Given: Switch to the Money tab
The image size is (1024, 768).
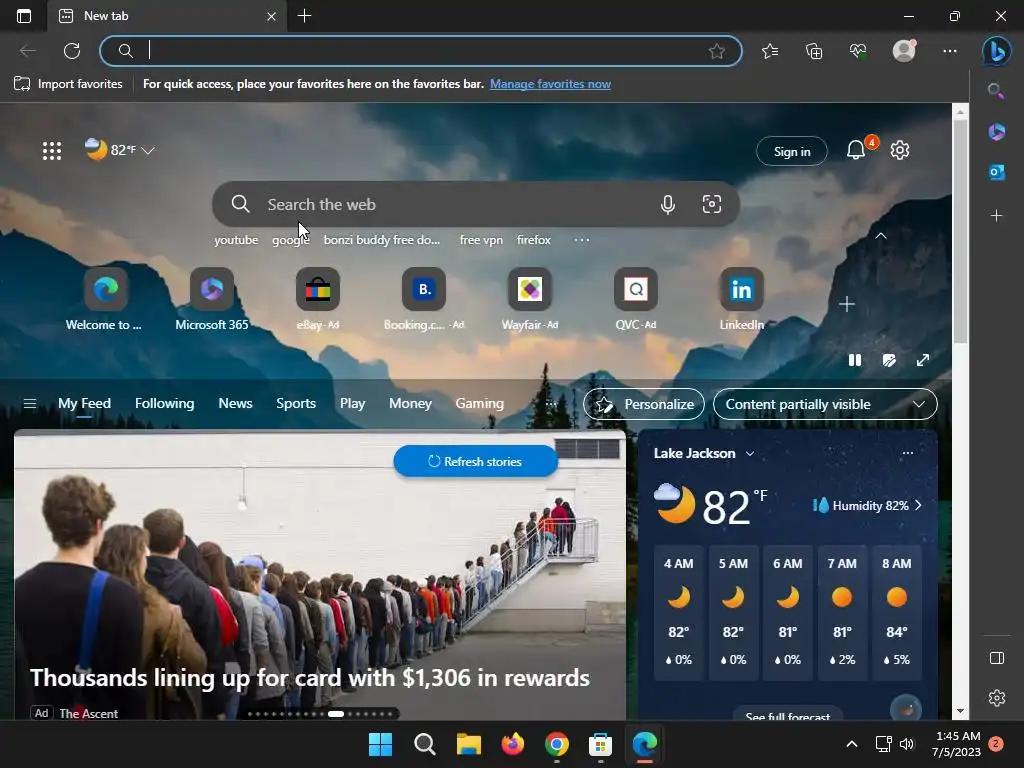Looking at the screenshot, I should pyautogui.click(x=410, y=404).
